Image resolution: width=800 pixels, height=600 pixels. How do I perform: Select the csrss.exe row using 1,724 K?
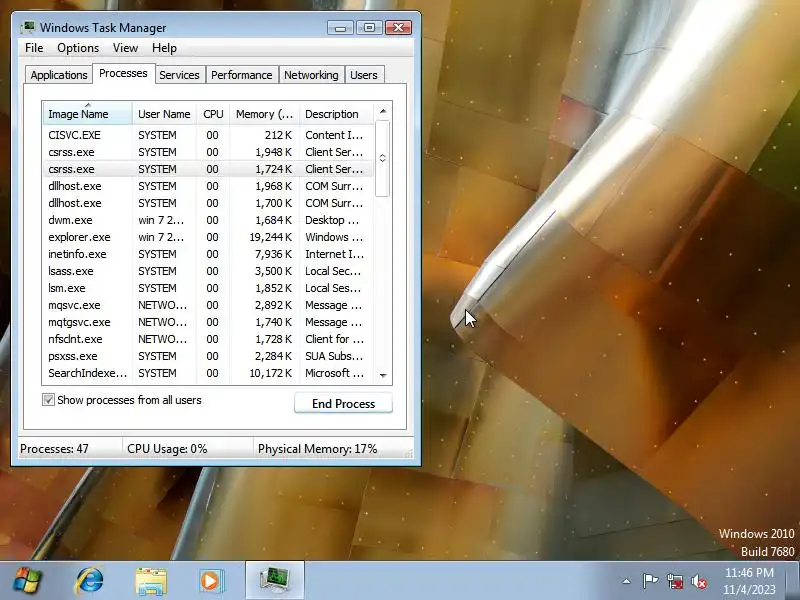click(x=208, y=169)
